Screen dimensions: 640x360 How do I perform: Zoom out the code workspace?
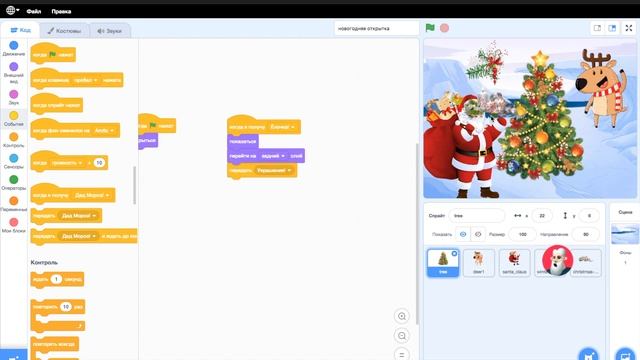click(x=402, y=336)
